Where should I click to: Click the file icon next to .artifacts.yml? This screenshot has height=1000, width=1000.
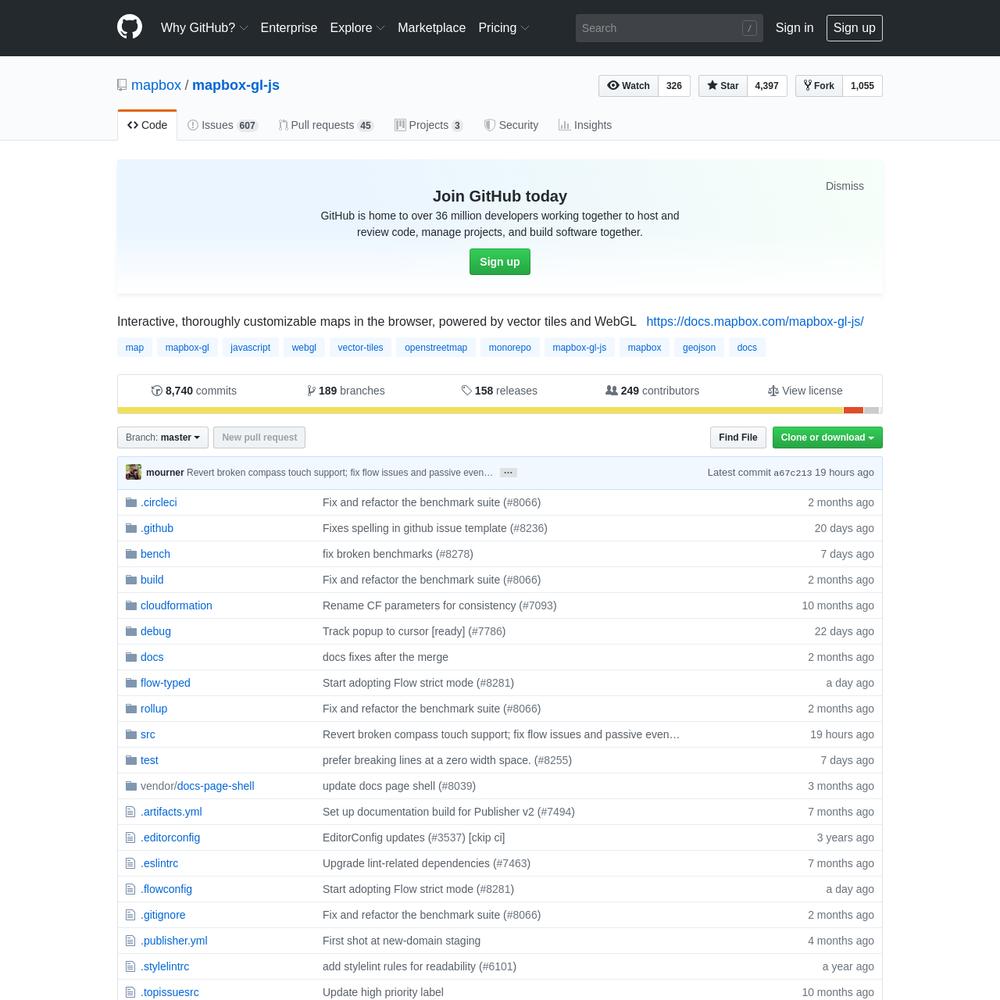coord(131,812)
